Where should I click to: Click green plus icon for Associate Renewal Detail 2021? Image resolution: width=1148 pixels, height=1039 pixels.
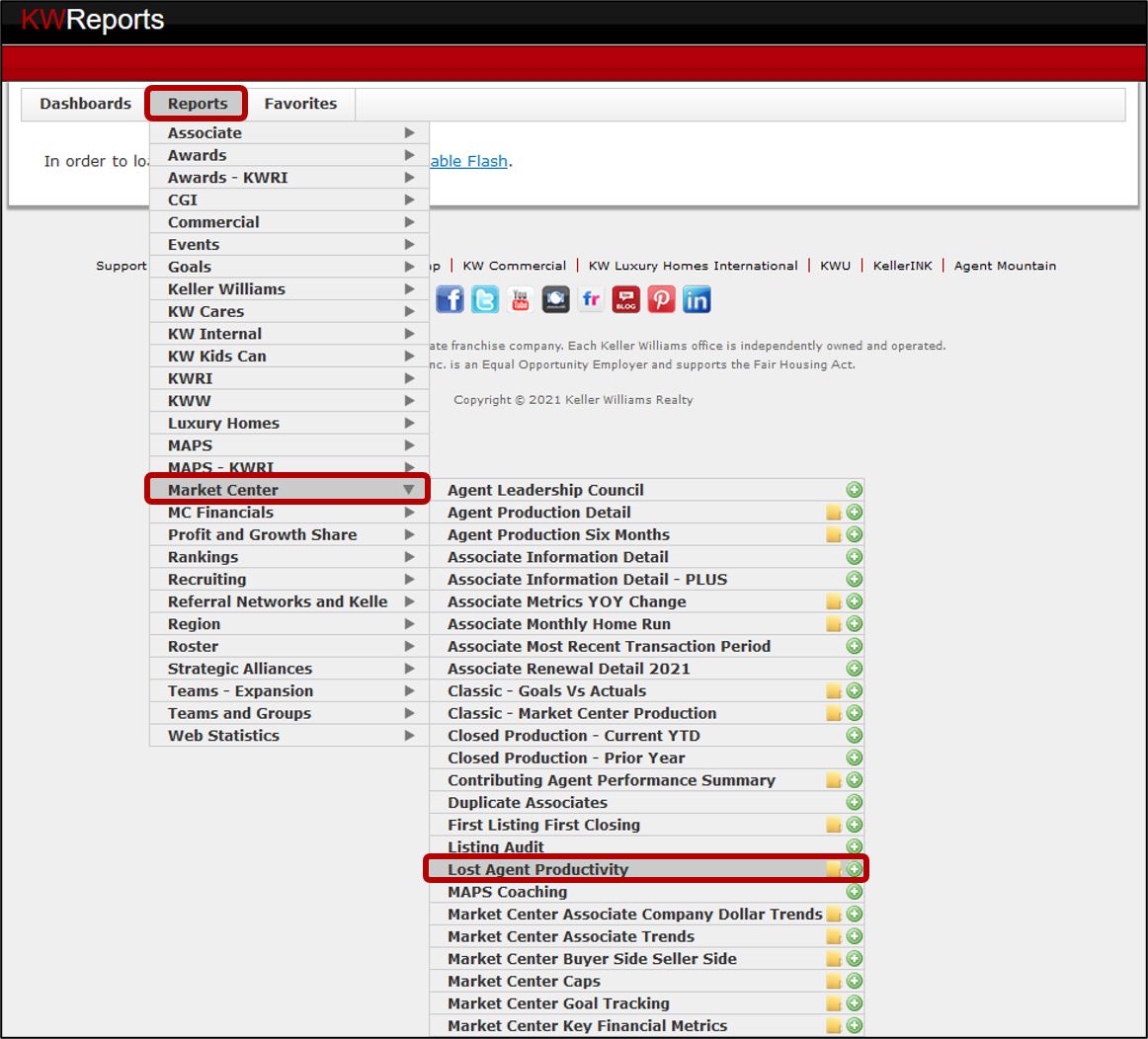[854, 669]
